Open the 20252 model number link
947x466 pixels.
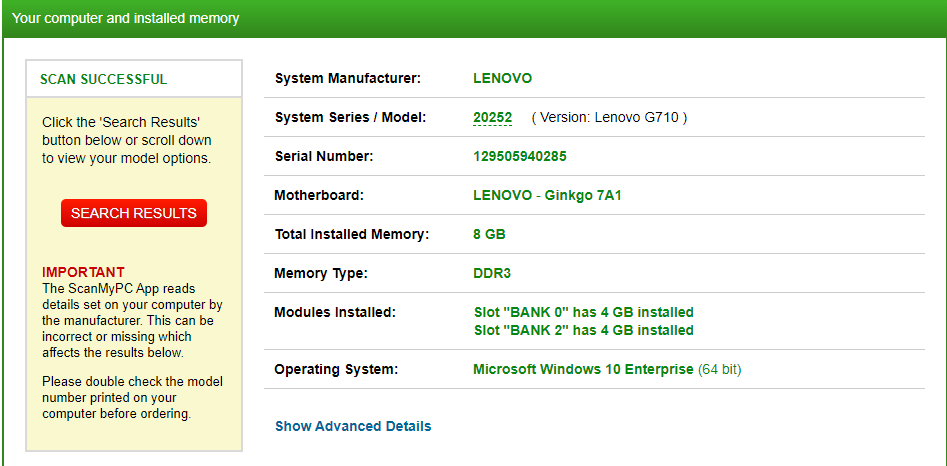tap(492, 117)
